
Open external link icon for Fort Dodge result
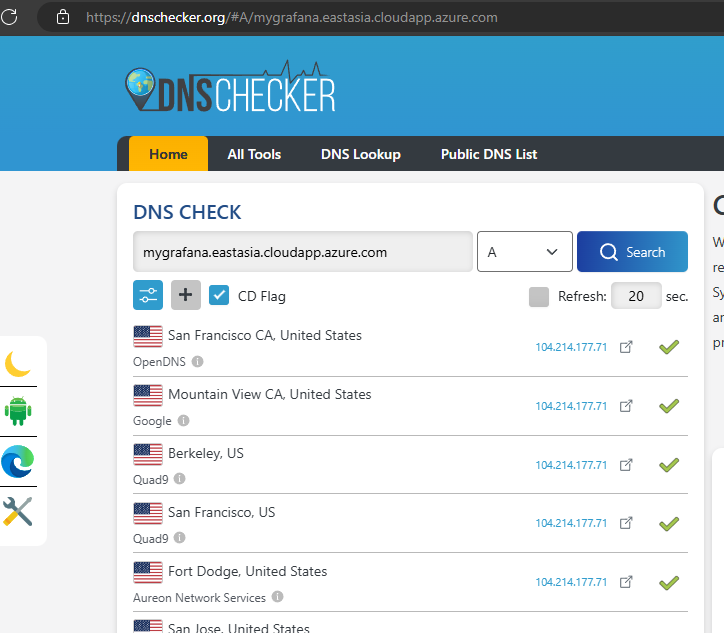coord(626,582)
